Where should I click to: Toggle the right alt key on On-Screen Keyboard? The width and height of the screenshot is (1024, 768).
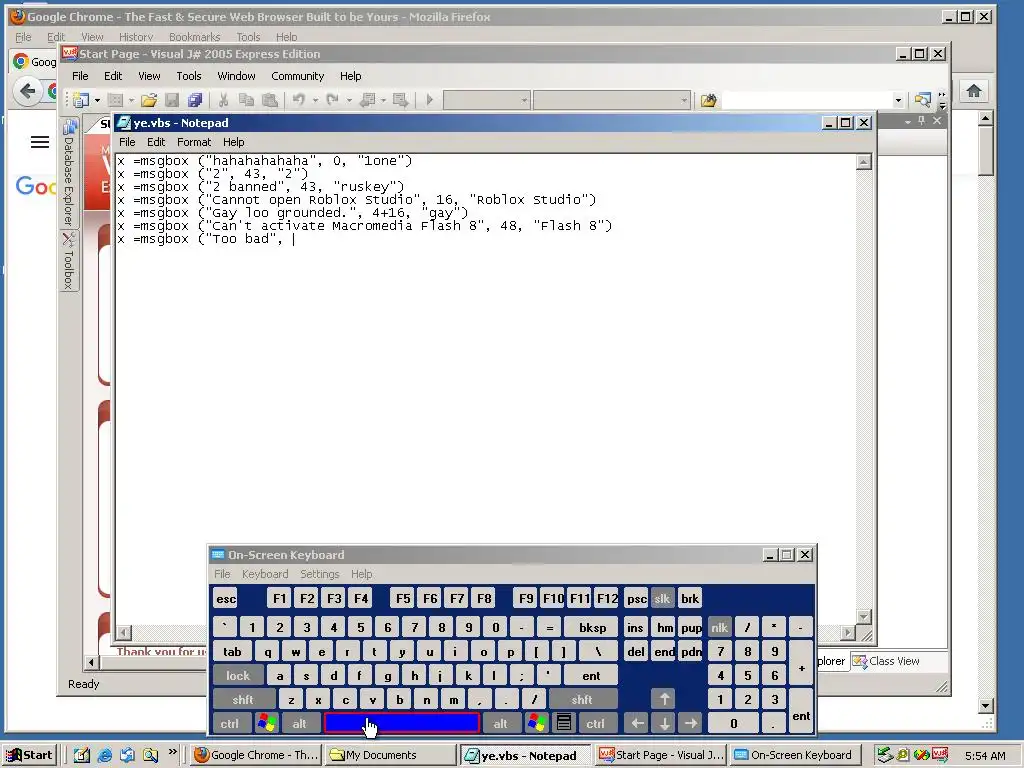click(501, 723)
